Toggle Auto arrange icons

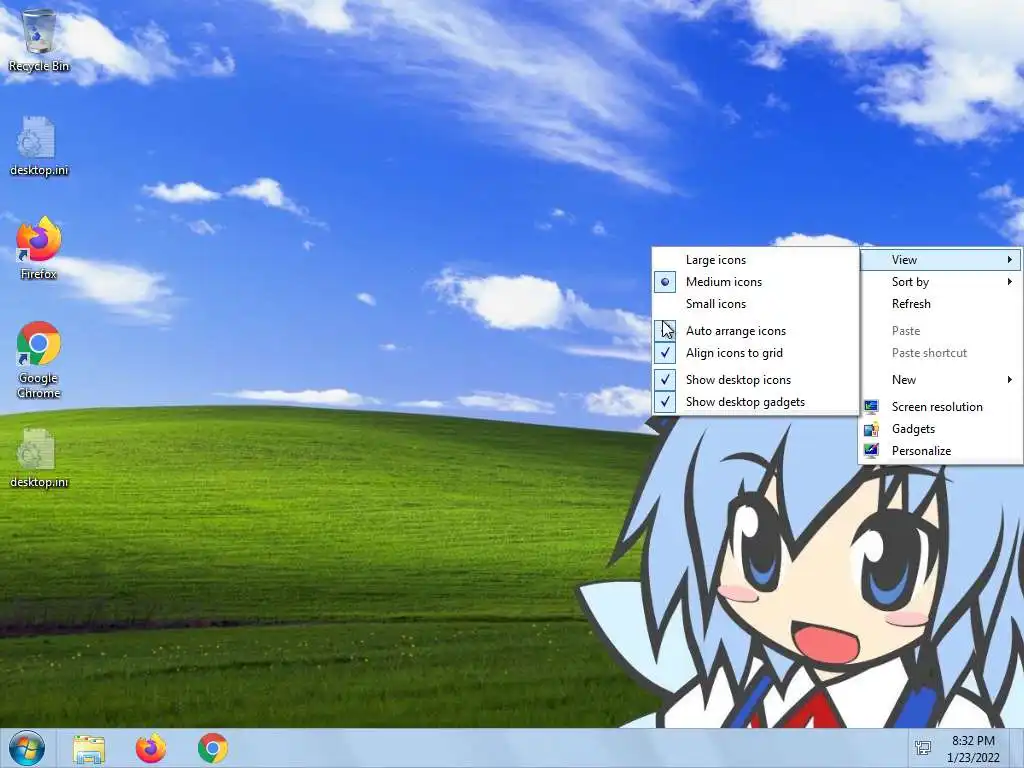[x=756, y=331]
